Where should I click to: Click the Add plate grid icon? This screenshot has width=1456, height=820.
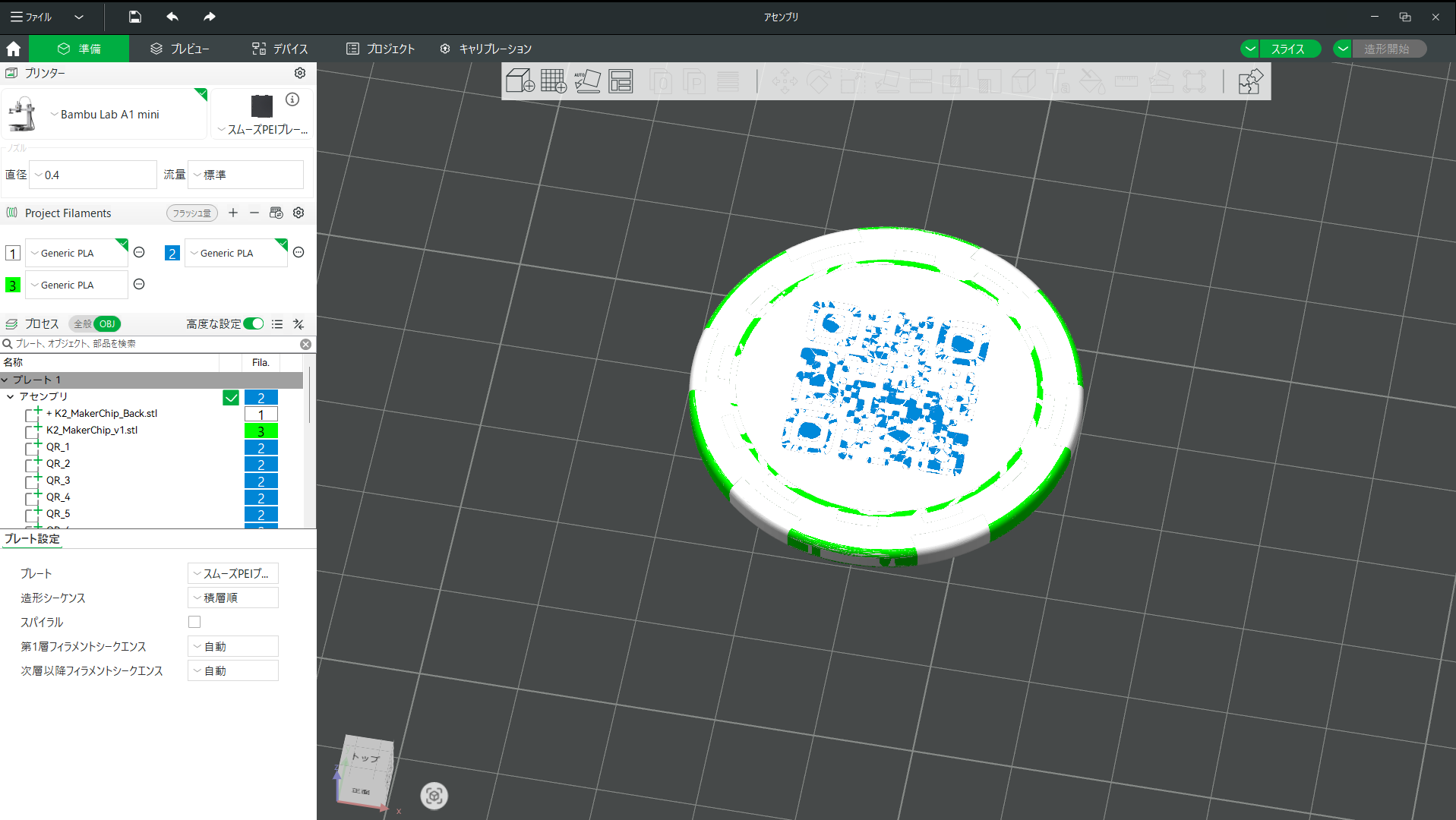point(554,81)
